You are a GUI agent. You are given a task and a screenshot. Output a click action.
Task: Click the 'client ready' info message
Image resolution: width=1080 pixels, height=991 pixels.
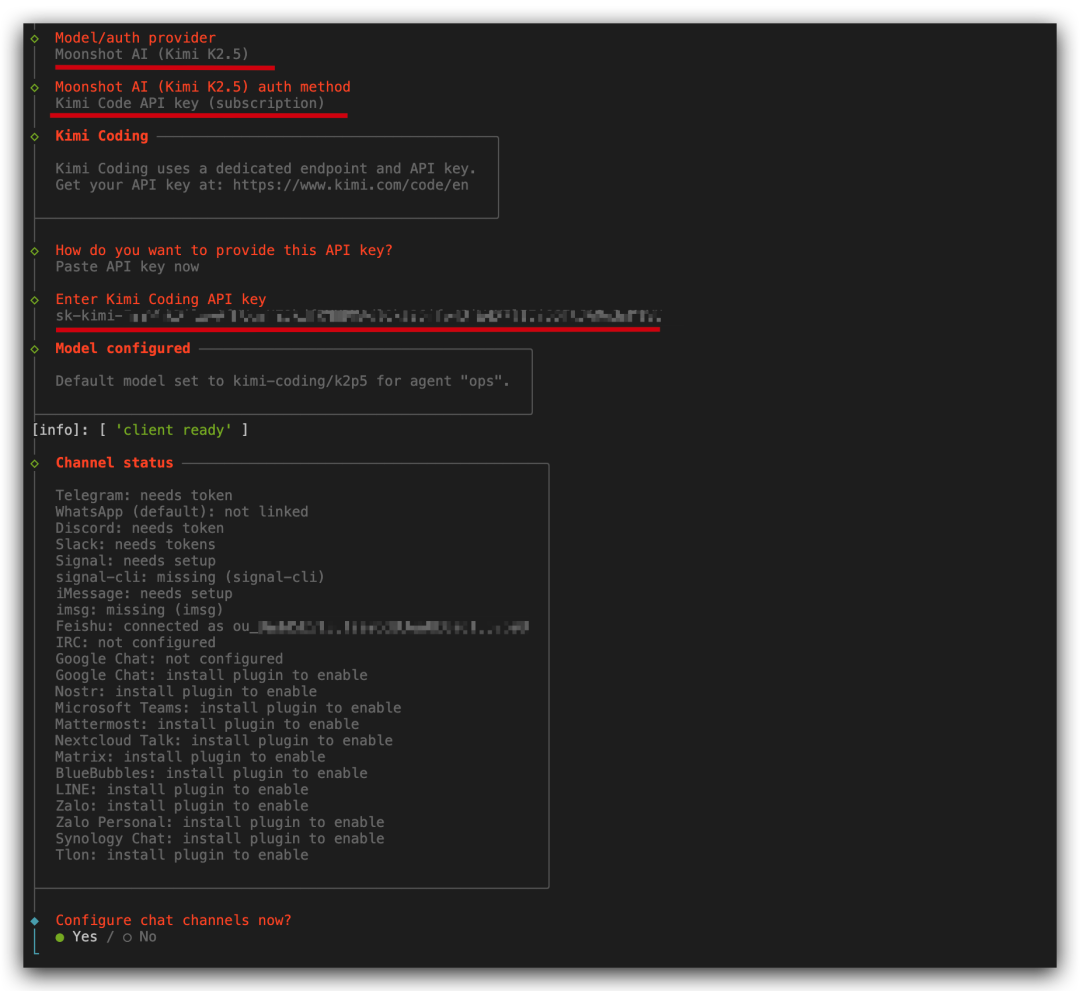[x=170, y=430]
